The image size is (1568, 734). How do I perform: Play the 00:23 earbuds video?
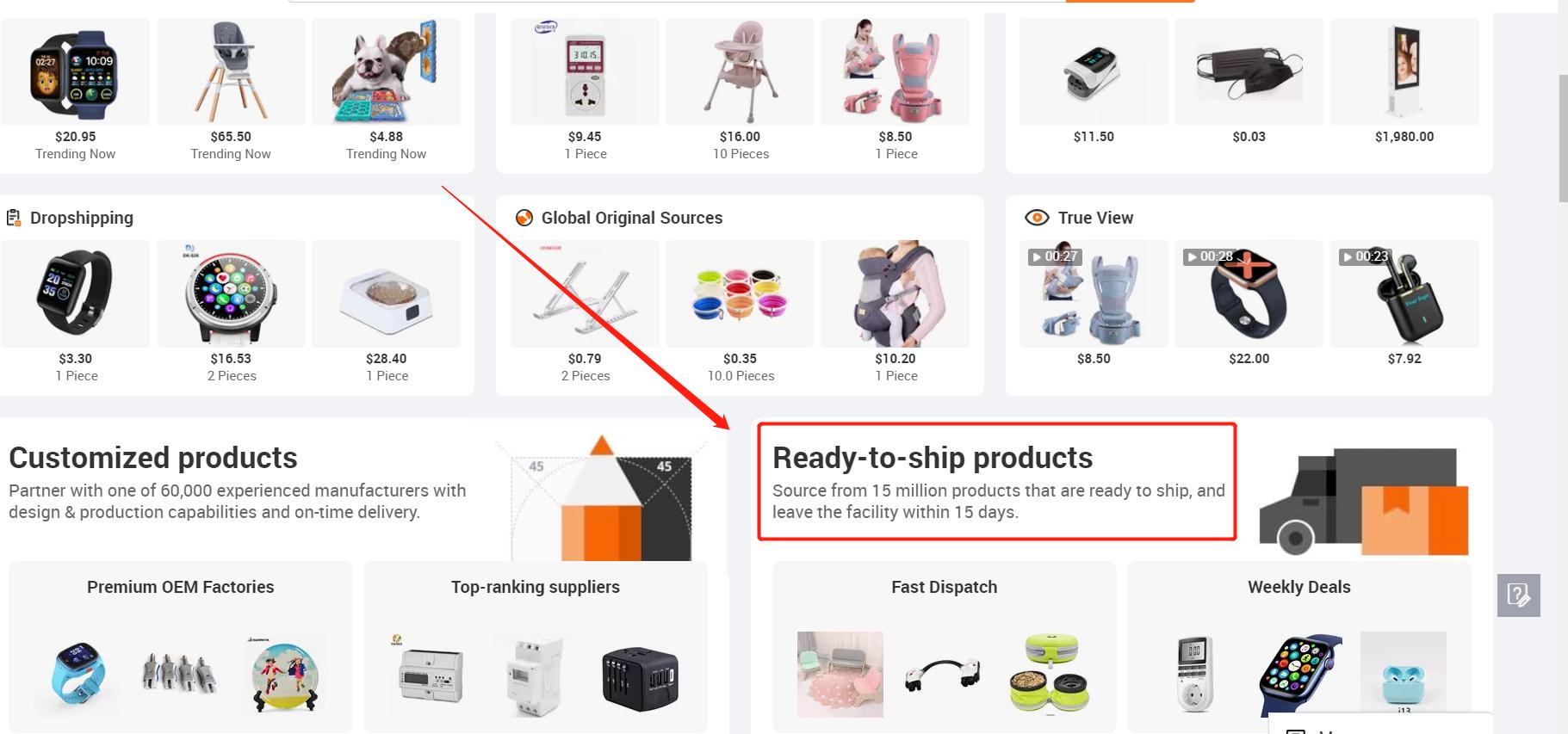(x=1404, y=293)
